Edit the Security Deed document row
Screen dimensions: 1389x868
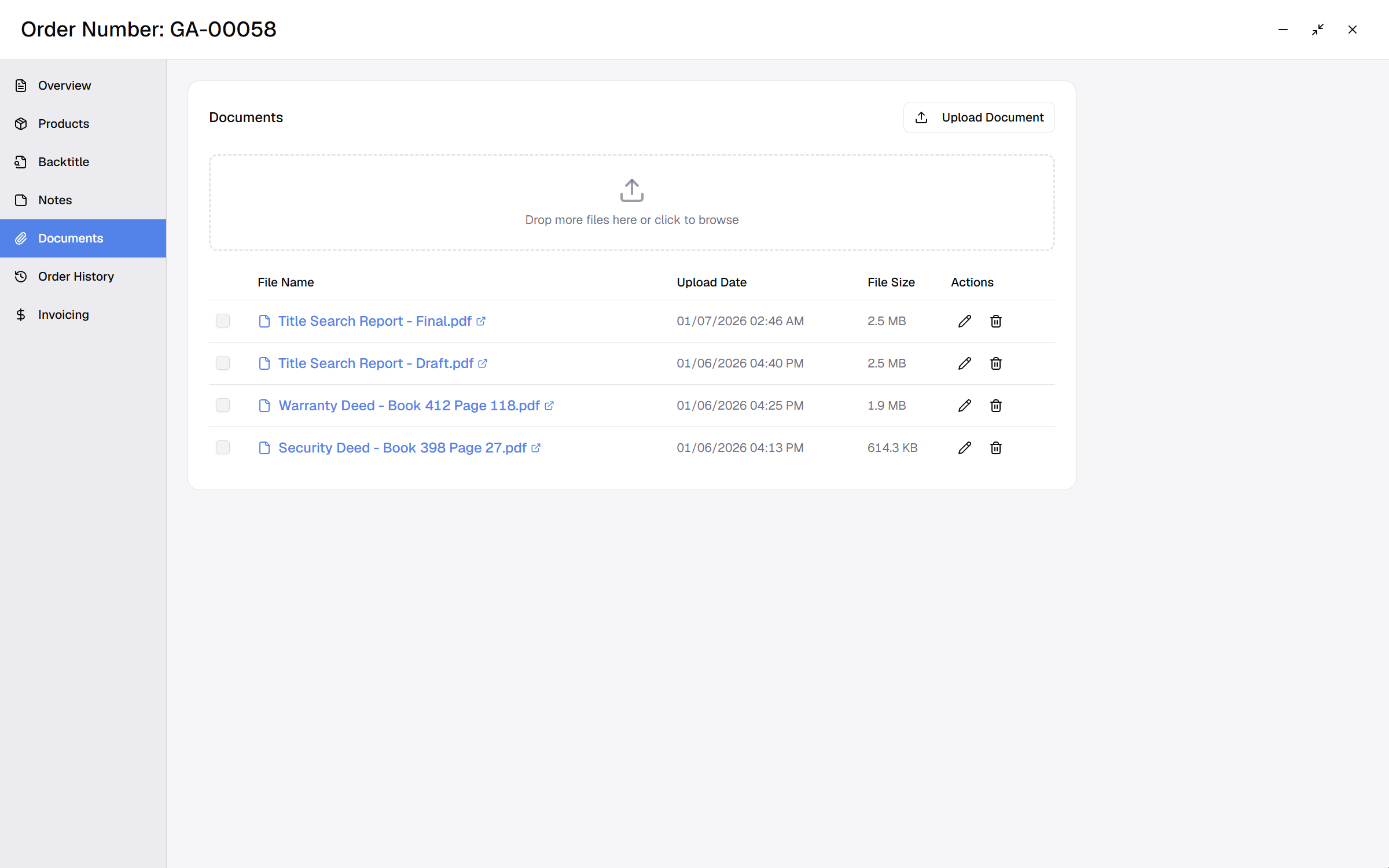tap(964, 448)
